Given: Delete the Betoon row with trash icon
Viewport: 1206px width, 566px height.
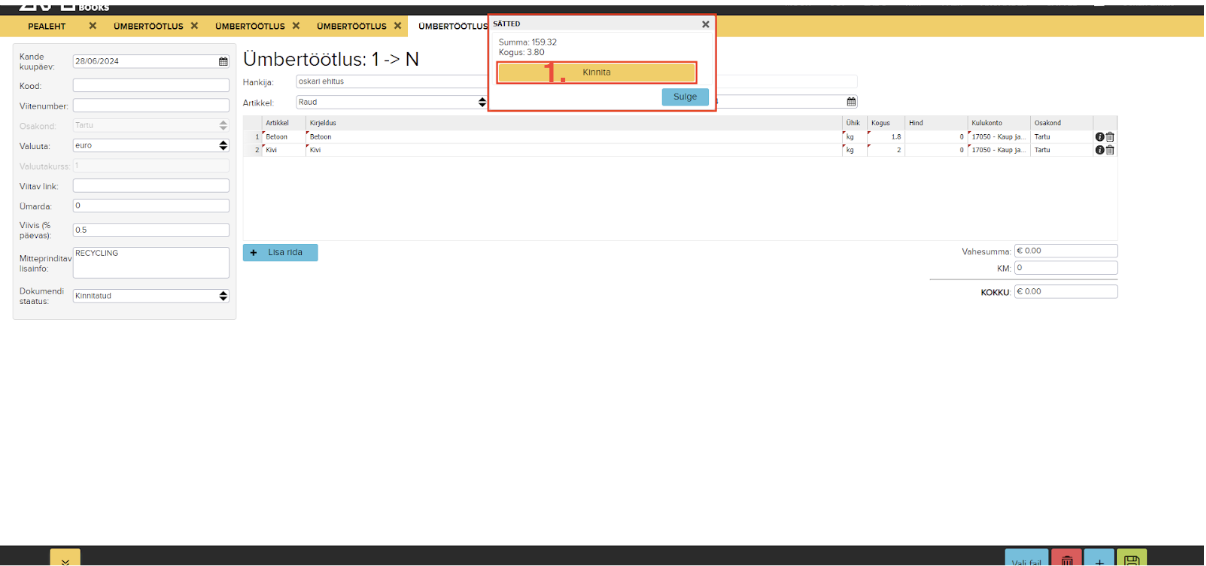Looking at the screenshot, I should pyautogui.click(x=1110, y=137).
